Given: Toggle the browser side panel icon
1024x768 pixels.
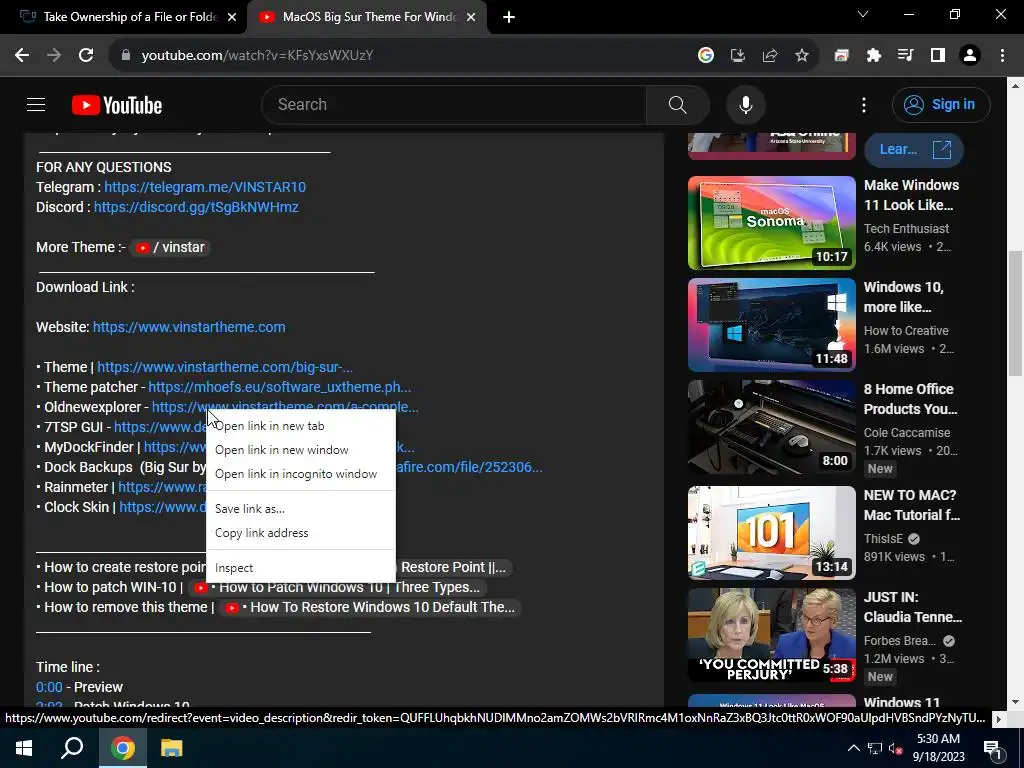Looking at the screenshot, I should point(937,56).
